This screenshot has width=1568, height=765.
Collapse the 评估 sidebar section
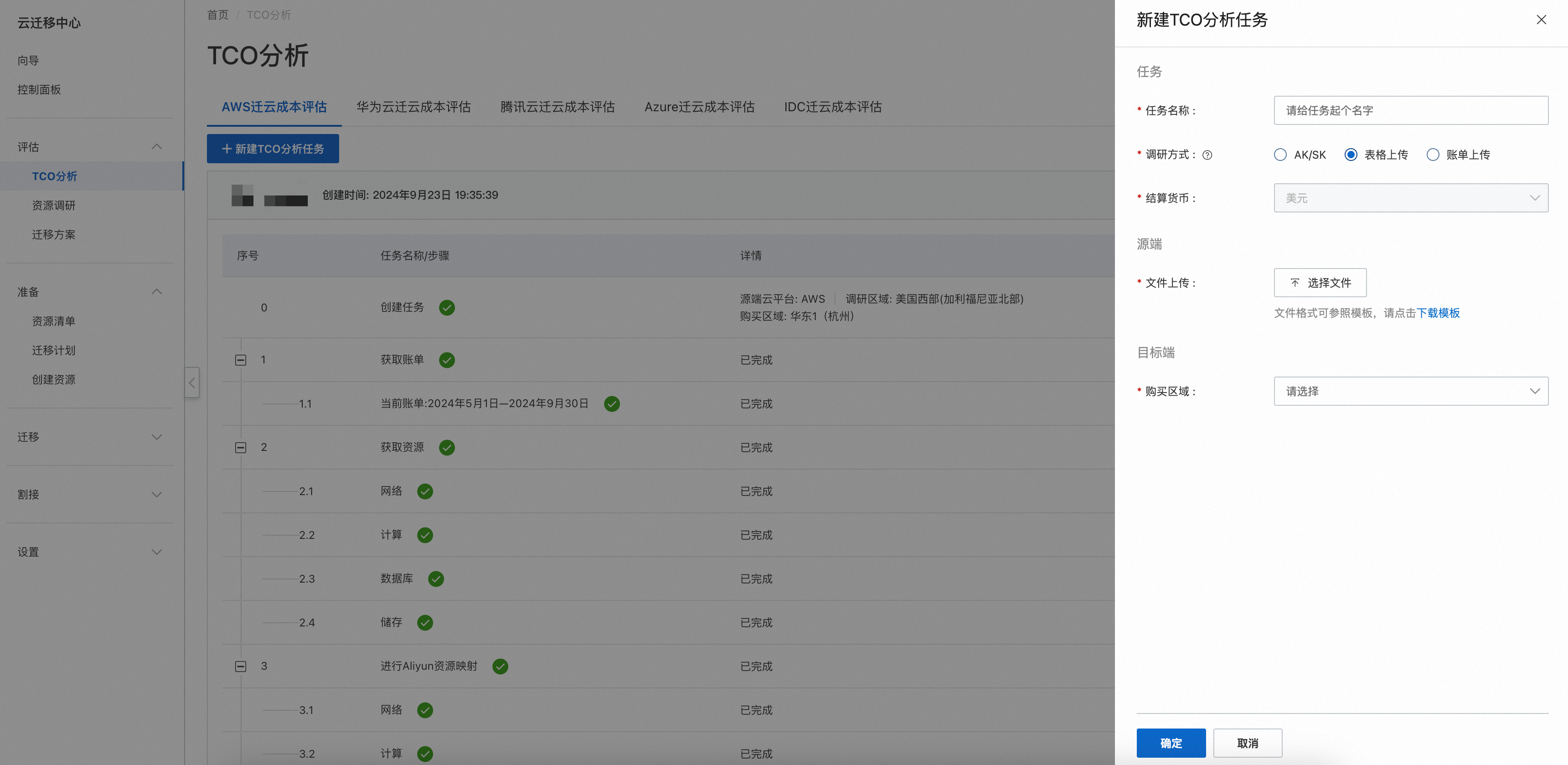pyautogui.click(x=156, y=147)
